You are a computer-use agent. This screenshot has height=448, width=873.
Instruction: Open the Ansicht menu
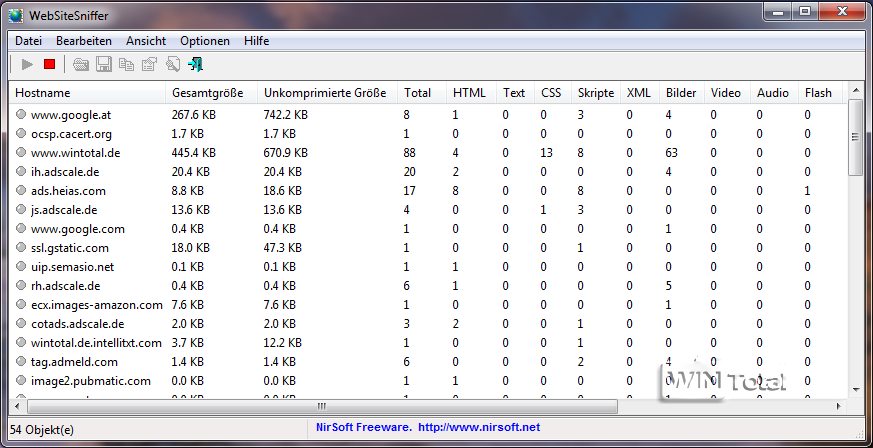[x=146, y=41]
